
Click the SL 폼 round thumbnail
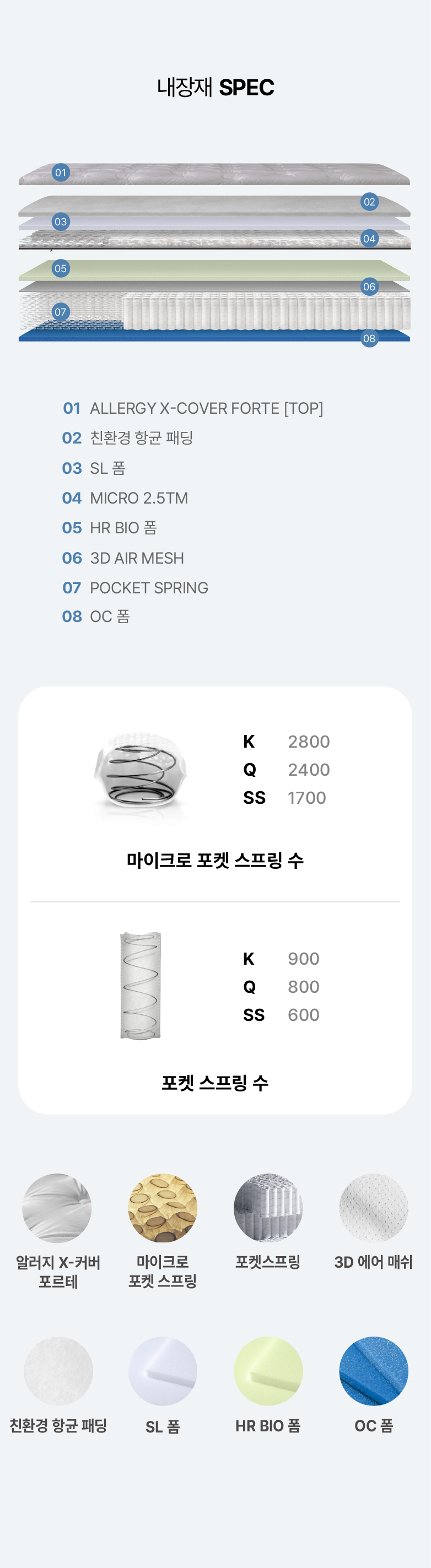pyautogui.click(x=163, y=1371)
